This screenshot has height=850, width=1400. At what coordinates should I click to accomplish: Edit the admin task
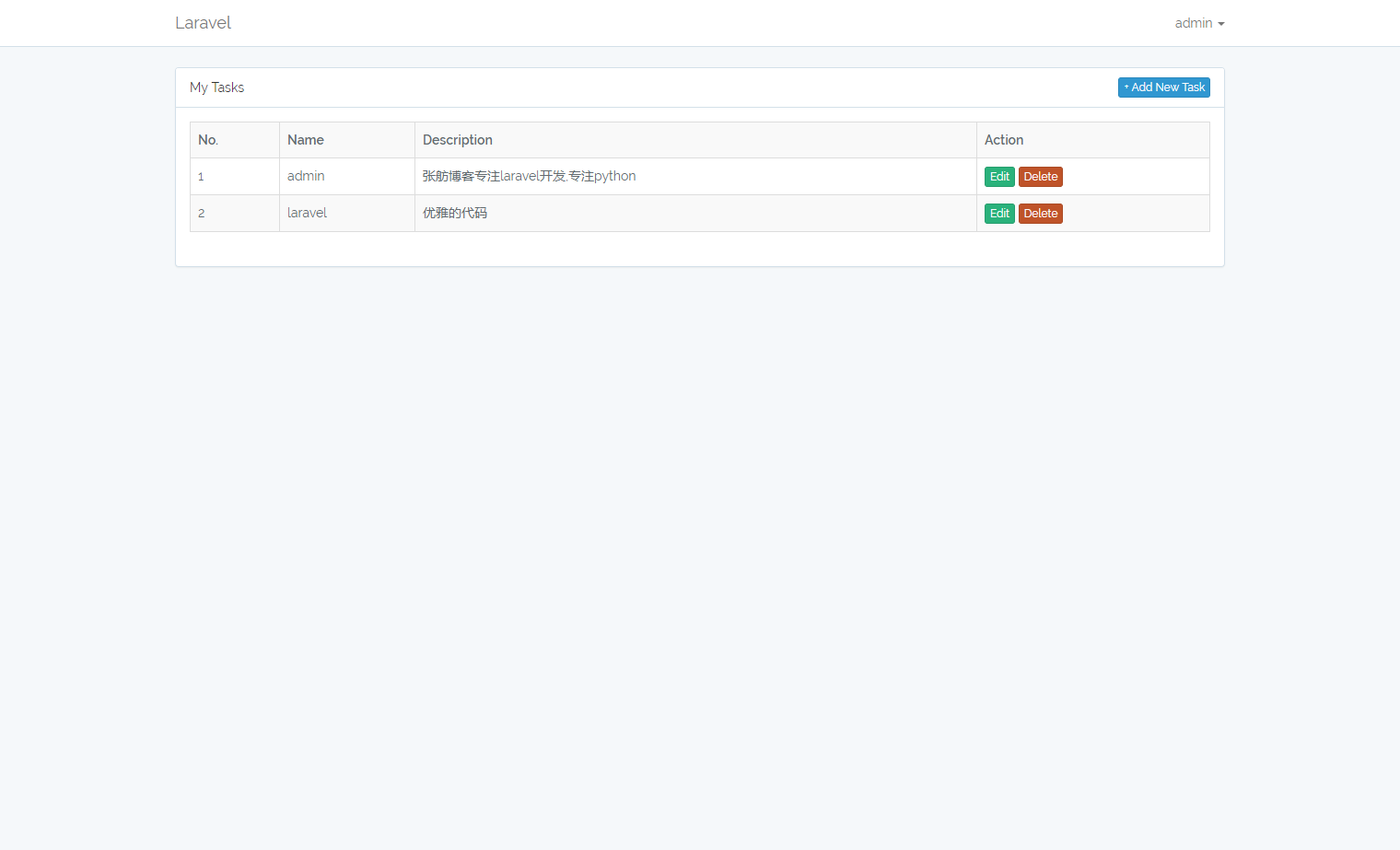(999, 177)
